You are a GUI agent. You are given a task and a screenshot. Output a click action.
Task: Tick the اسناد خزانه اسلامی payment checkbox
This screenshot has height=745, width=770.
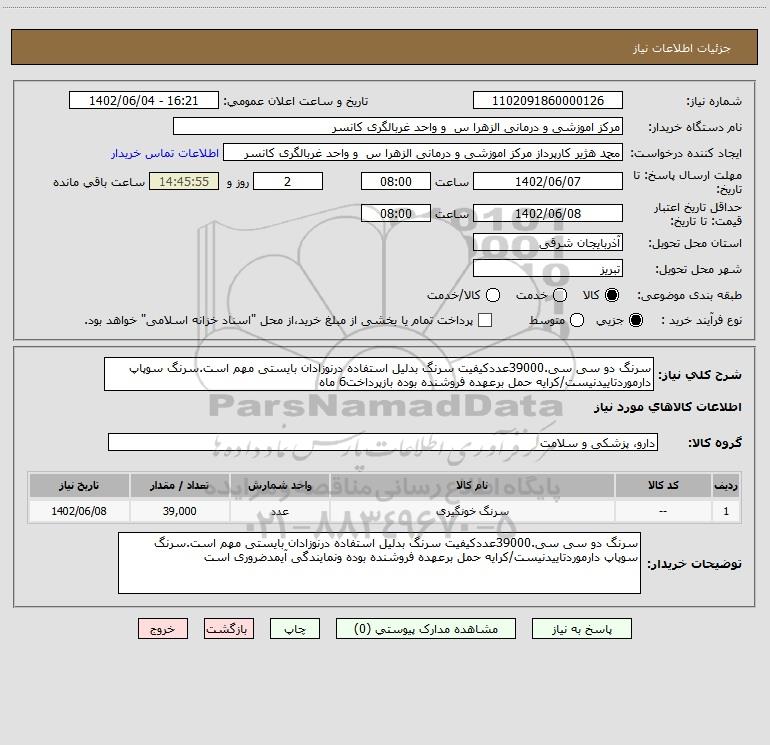(485, 320)
